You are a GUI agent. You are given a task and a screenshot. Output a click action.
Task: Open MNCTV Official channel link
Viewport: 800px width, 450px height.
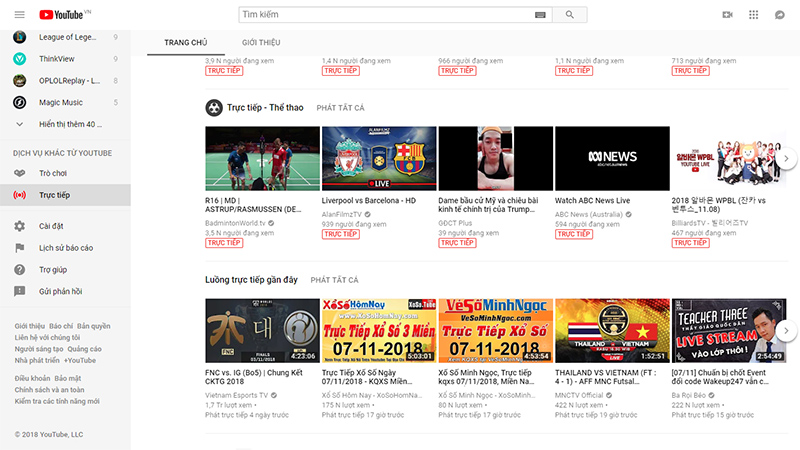point(579,395)
